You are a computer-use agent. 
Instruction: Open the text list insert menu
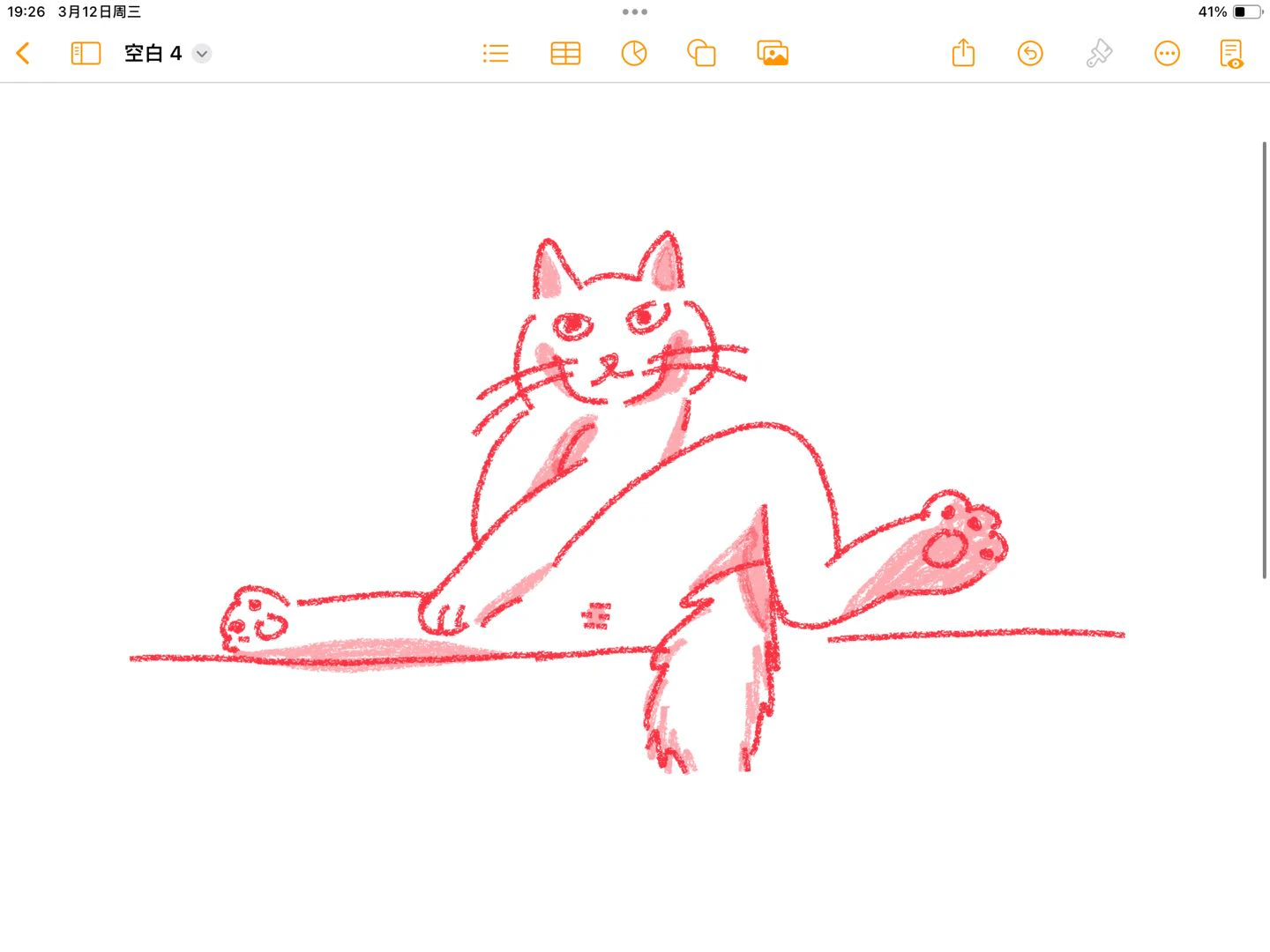point(496,54)
